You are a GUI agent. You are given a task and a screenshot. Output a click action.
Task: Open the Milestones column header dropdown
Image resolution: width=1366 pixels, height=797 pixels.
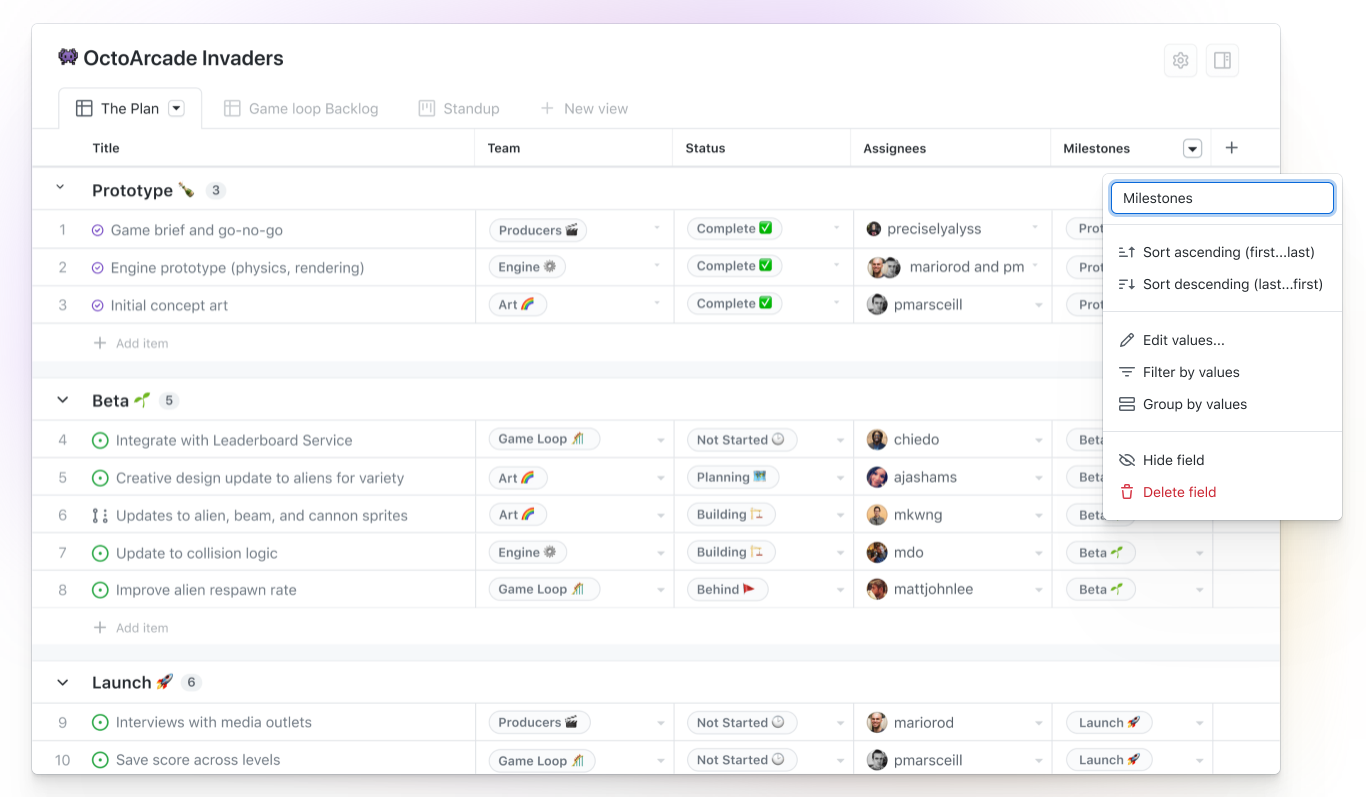click(x=1192, y=148)
